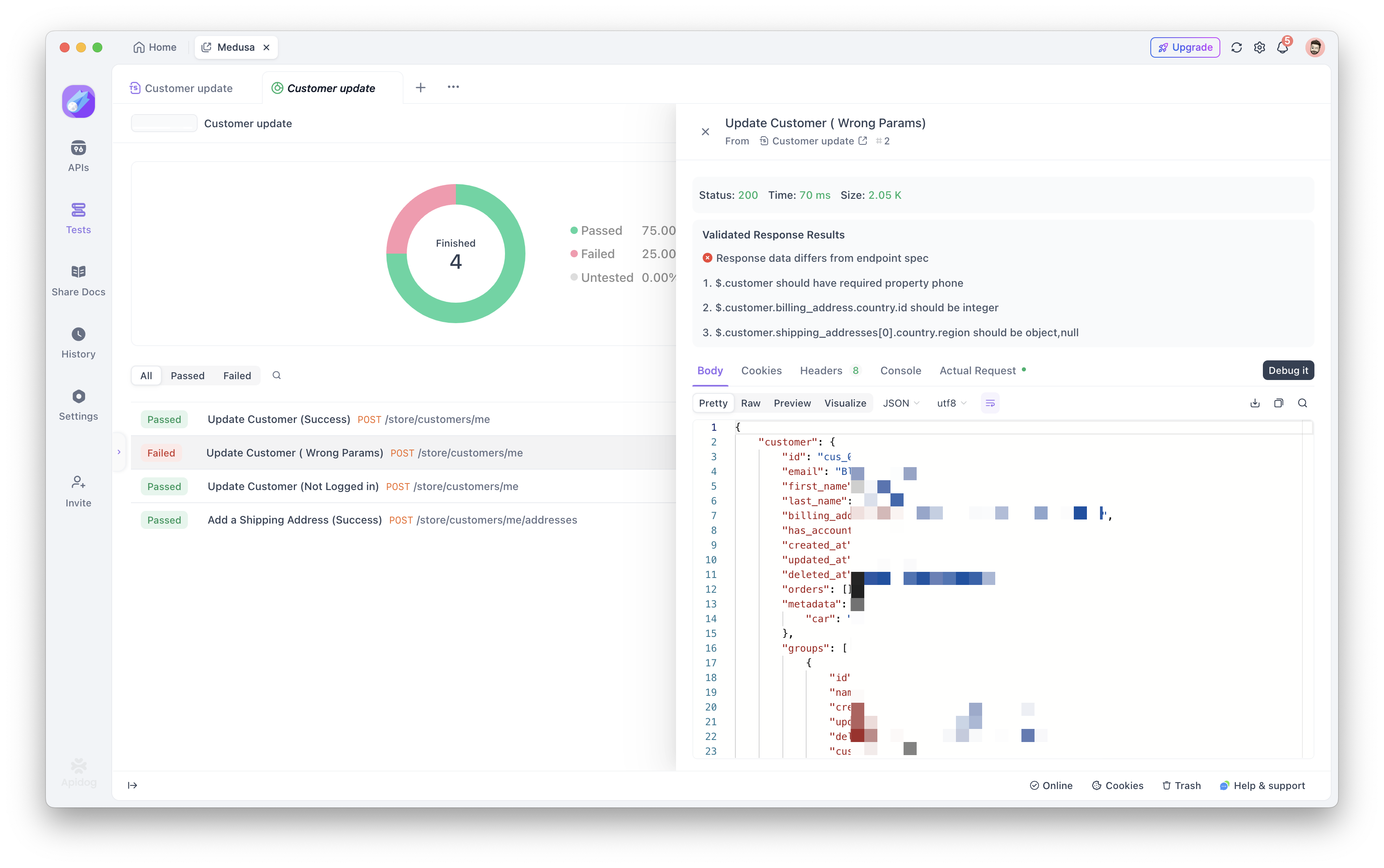Open Trash in status bar
Image resolution: width=1384 pixels, height=868 pixels.
coord(1181,786)
